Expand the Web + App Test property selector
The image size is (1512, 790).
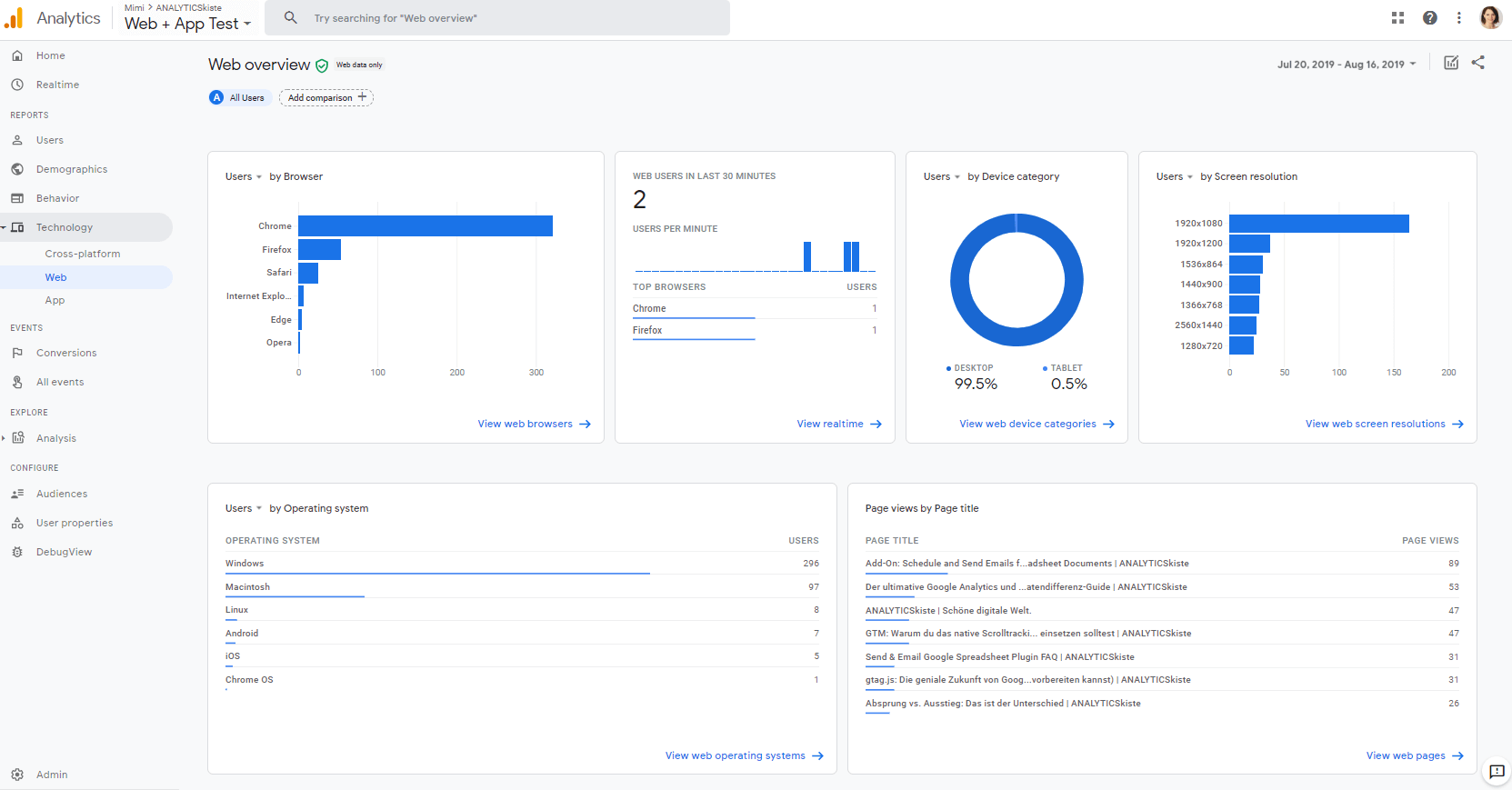coord(187,24)
